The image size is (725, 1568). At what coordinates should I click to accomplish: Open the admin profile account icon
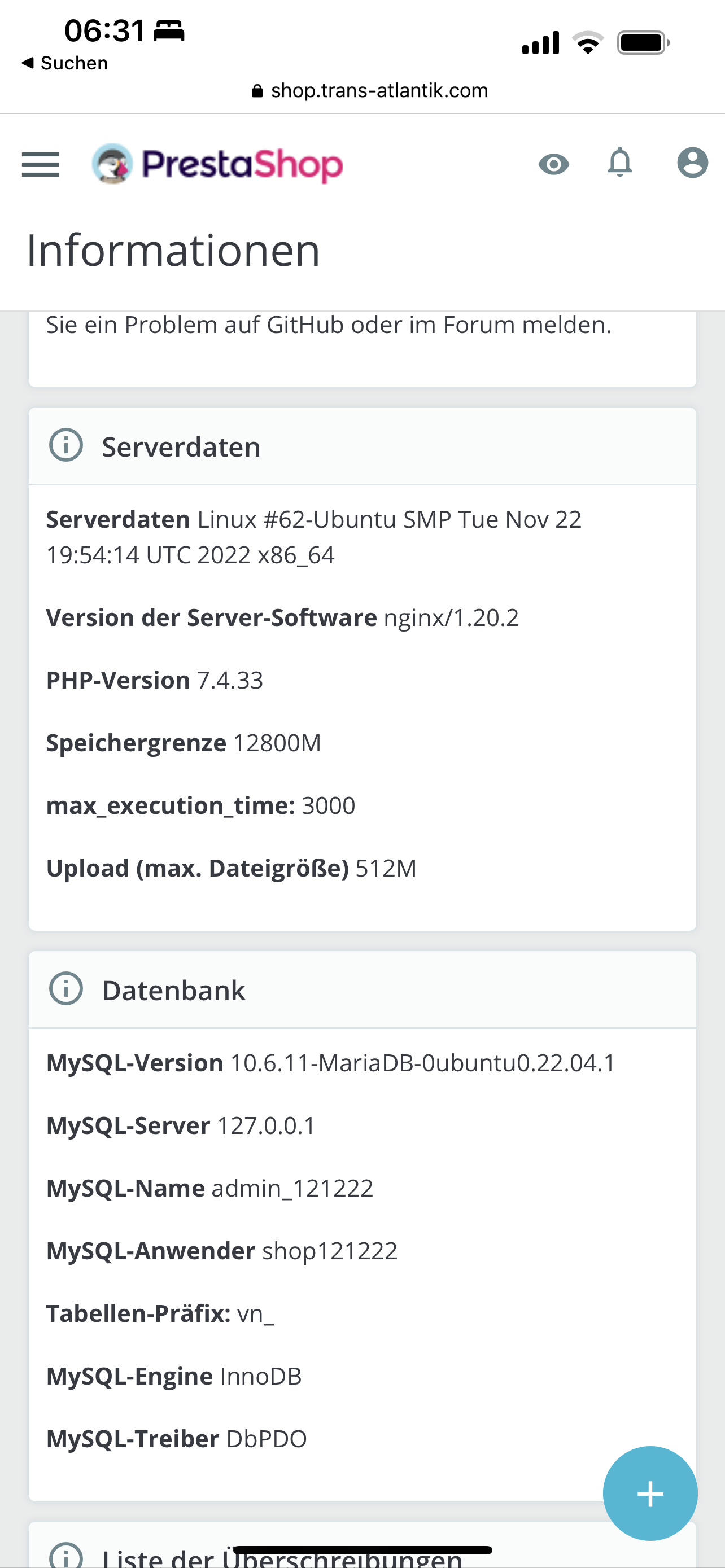coord(693,163)
